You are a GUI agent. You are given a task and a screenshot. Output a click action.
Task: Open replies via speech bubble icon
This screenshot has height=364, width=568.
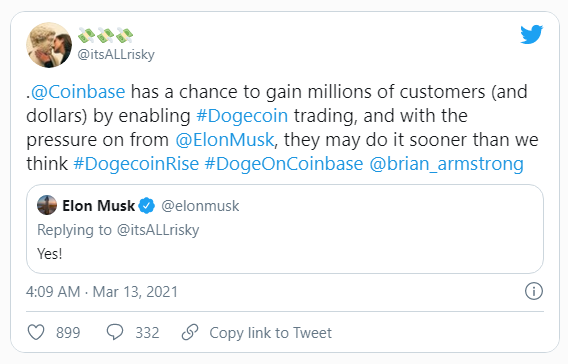pyautogui.click(x=115, y=332)
